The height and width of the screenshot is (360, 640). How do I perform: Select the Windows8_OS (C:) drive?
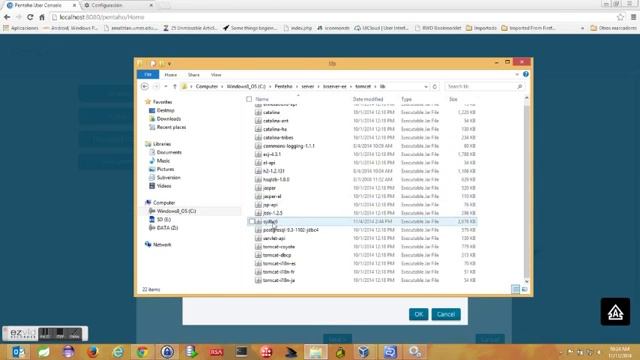coord(176,211)
